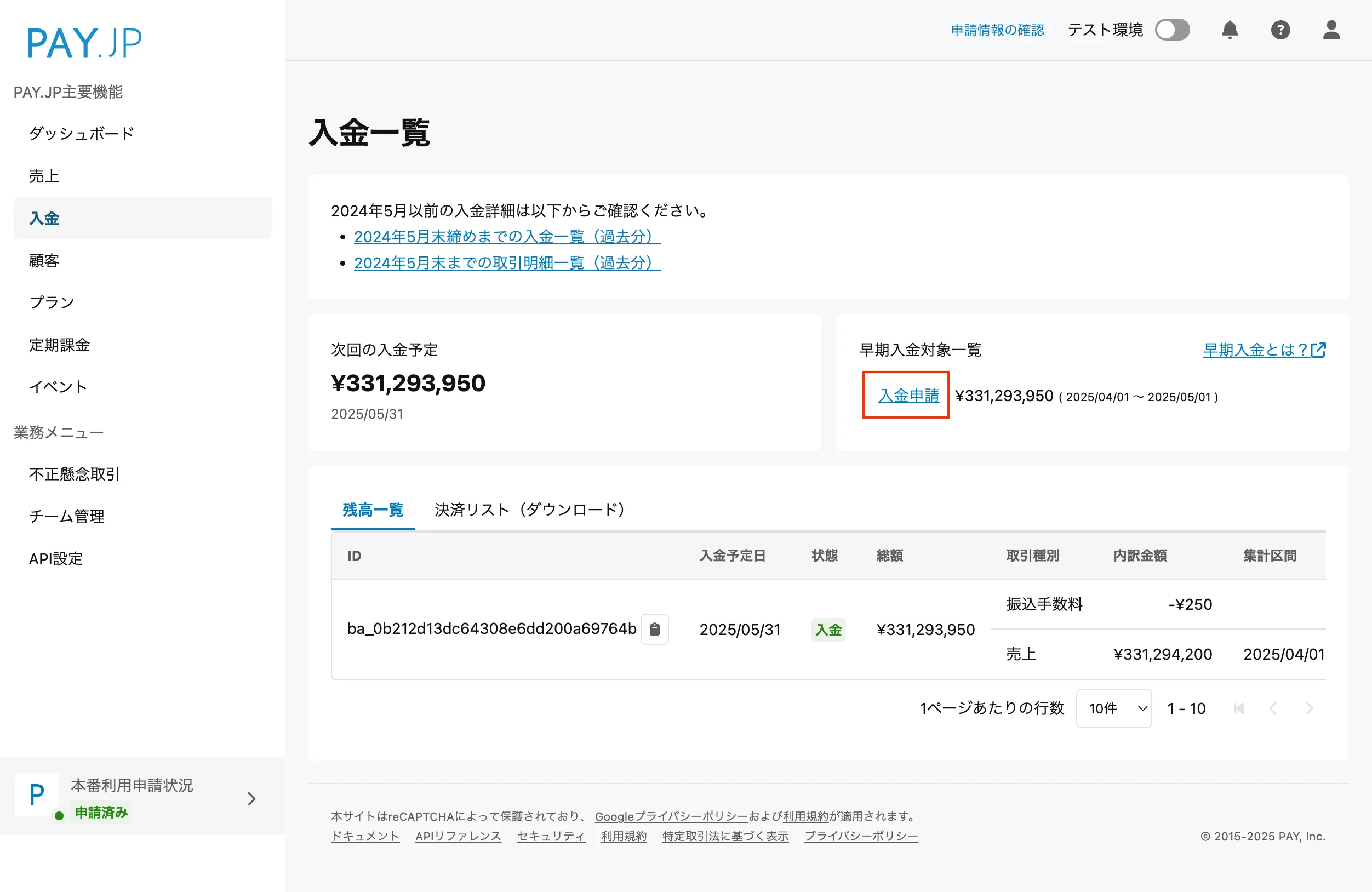Open 定期課金 in the sidebar
1372x892 pixels.
[x=59, y=345]
